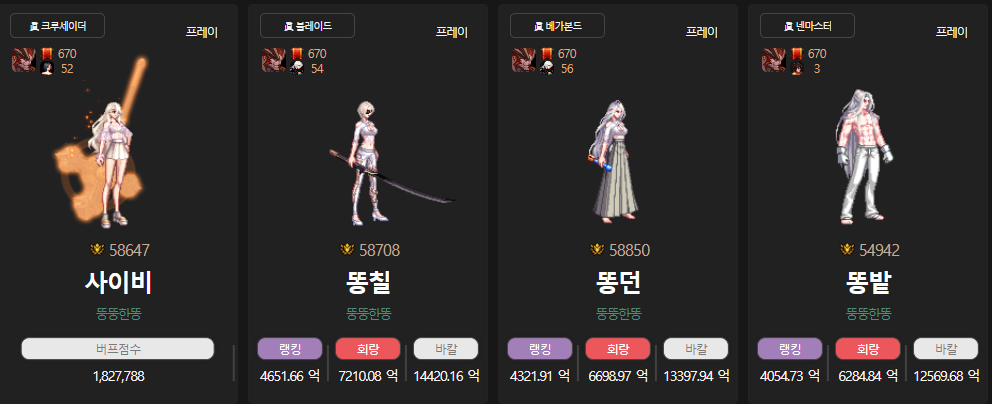Select the 베가본드 job badge
Image resolution: width=992 pixels, height=404 pixels.
[x=557, y=26]
